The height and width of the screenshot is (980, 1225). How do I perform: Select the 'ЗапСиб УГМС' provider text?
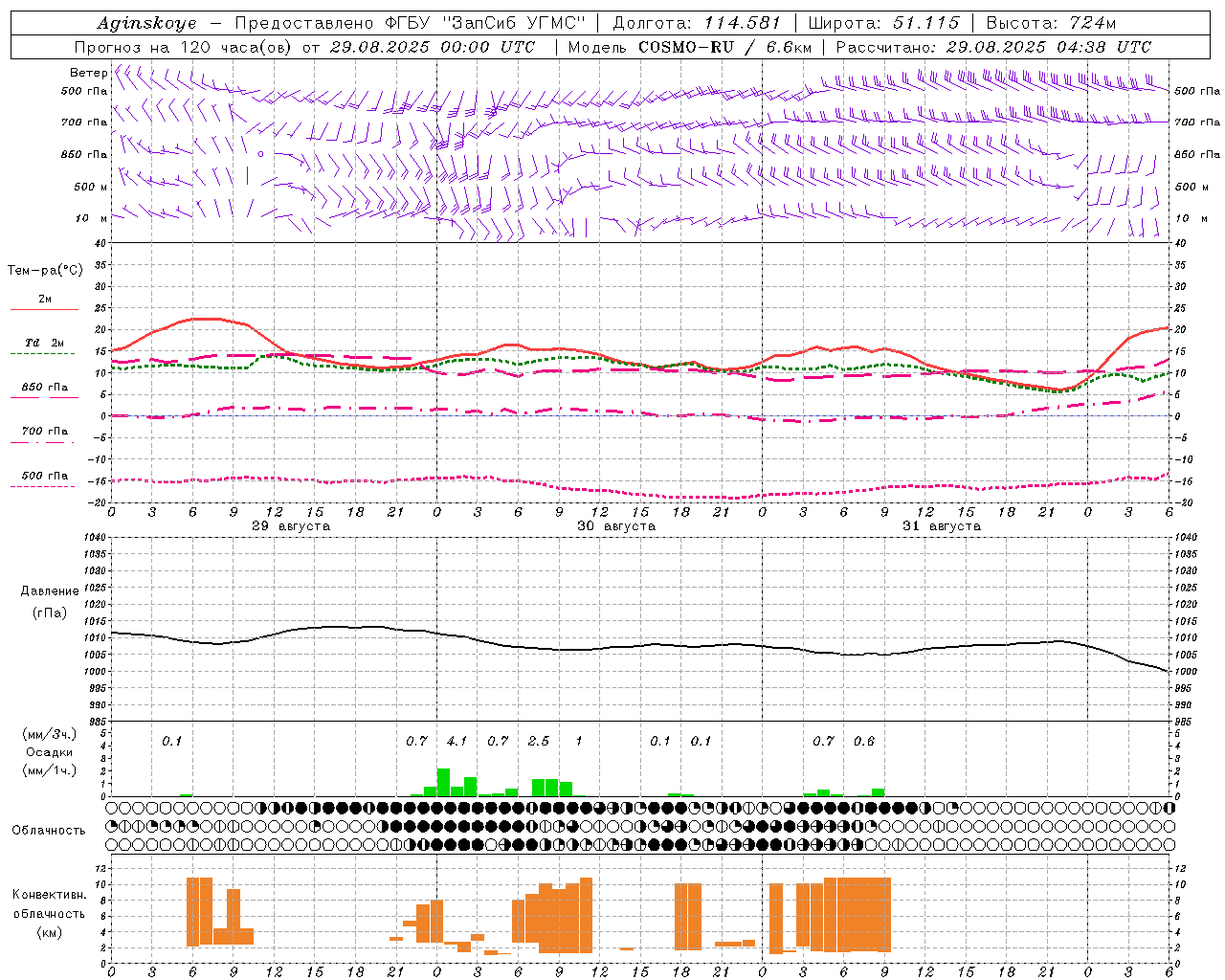(x=513, y=23)
